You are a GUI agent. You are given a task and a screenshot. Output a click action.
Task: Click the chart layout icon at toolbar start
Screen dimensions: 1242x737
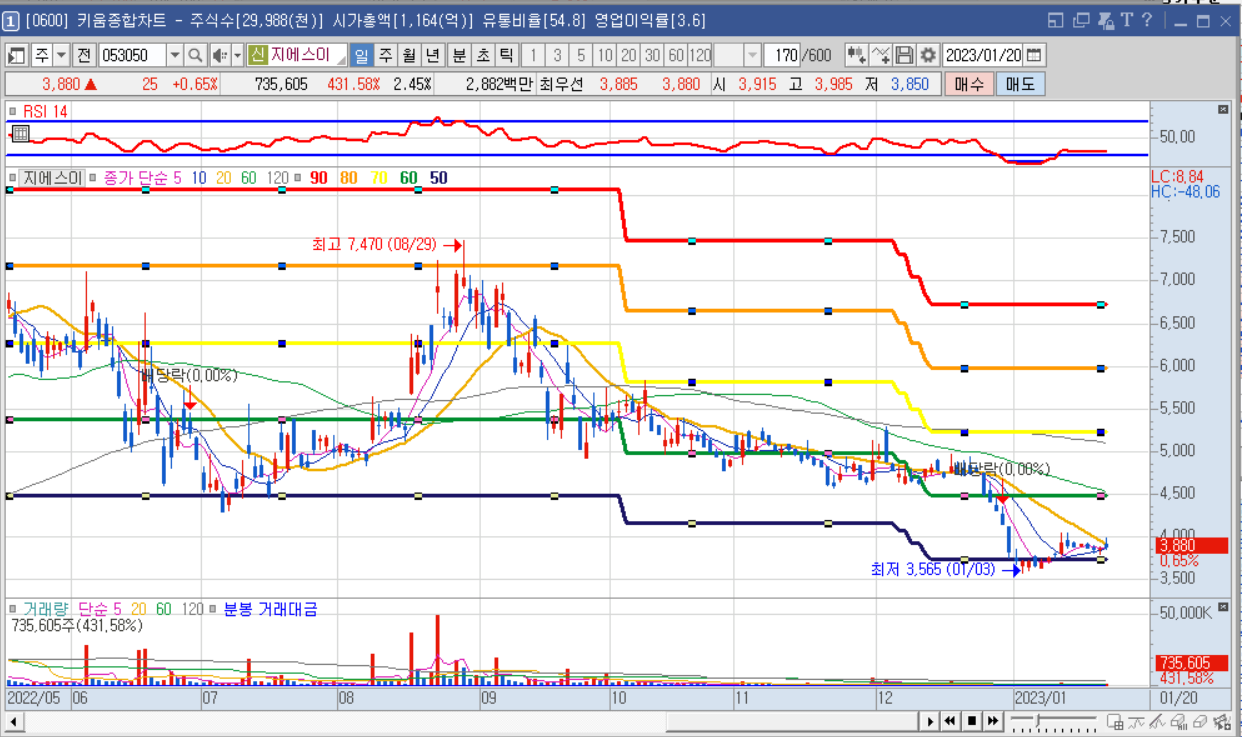[17, 55]
